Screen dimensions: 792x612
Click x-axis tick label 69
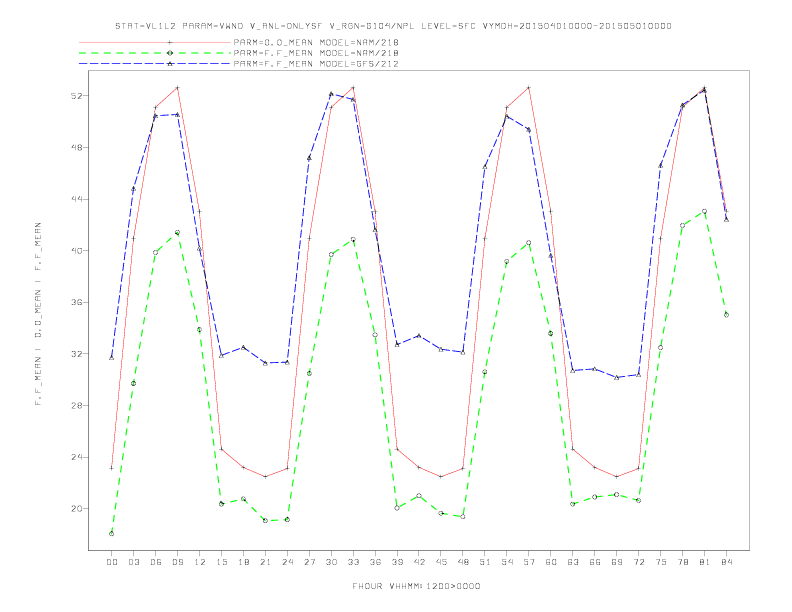pyautogui.click(x=617, y=562)
